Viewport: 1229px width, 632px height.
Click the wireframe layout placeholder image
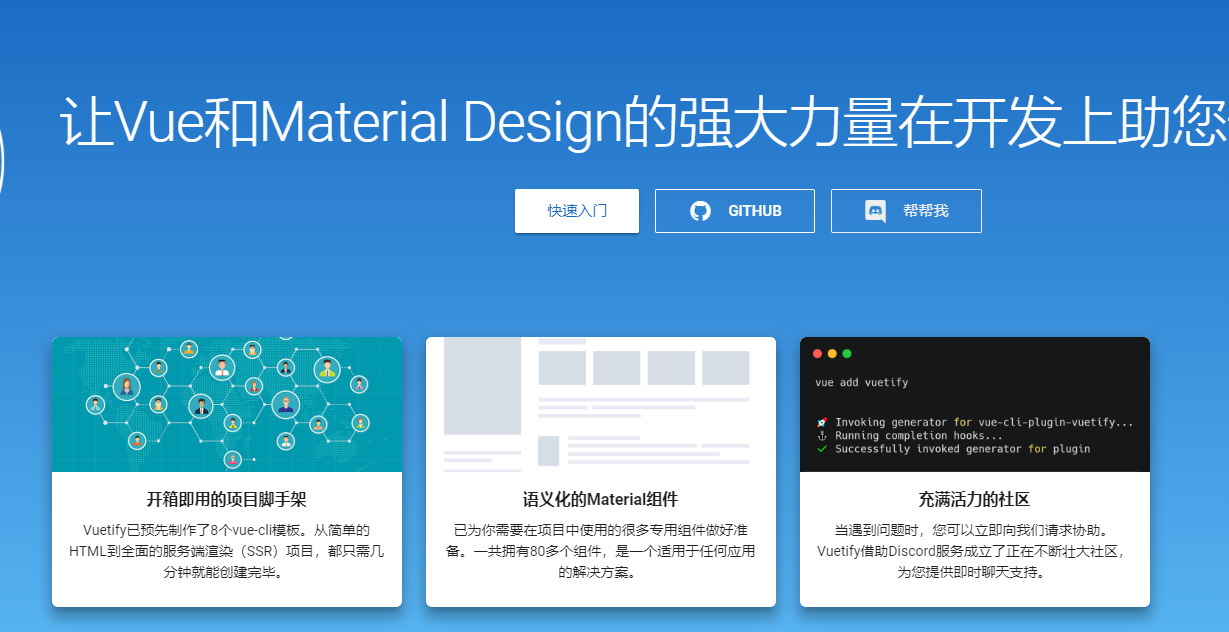[x=601, y=404]
